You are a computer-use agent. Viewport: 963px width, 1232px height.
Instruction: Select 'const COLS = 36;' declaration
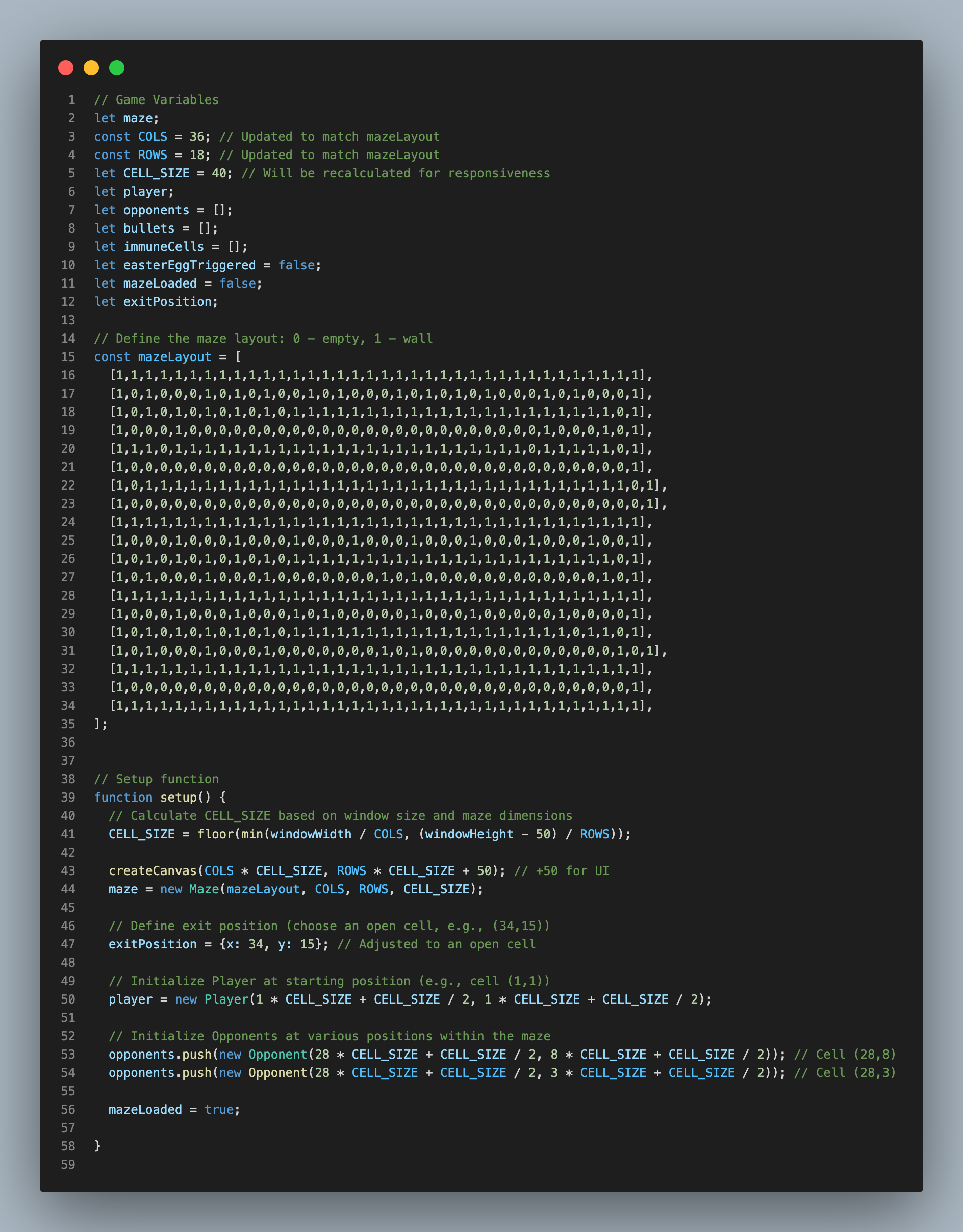(x=153, y=137)
